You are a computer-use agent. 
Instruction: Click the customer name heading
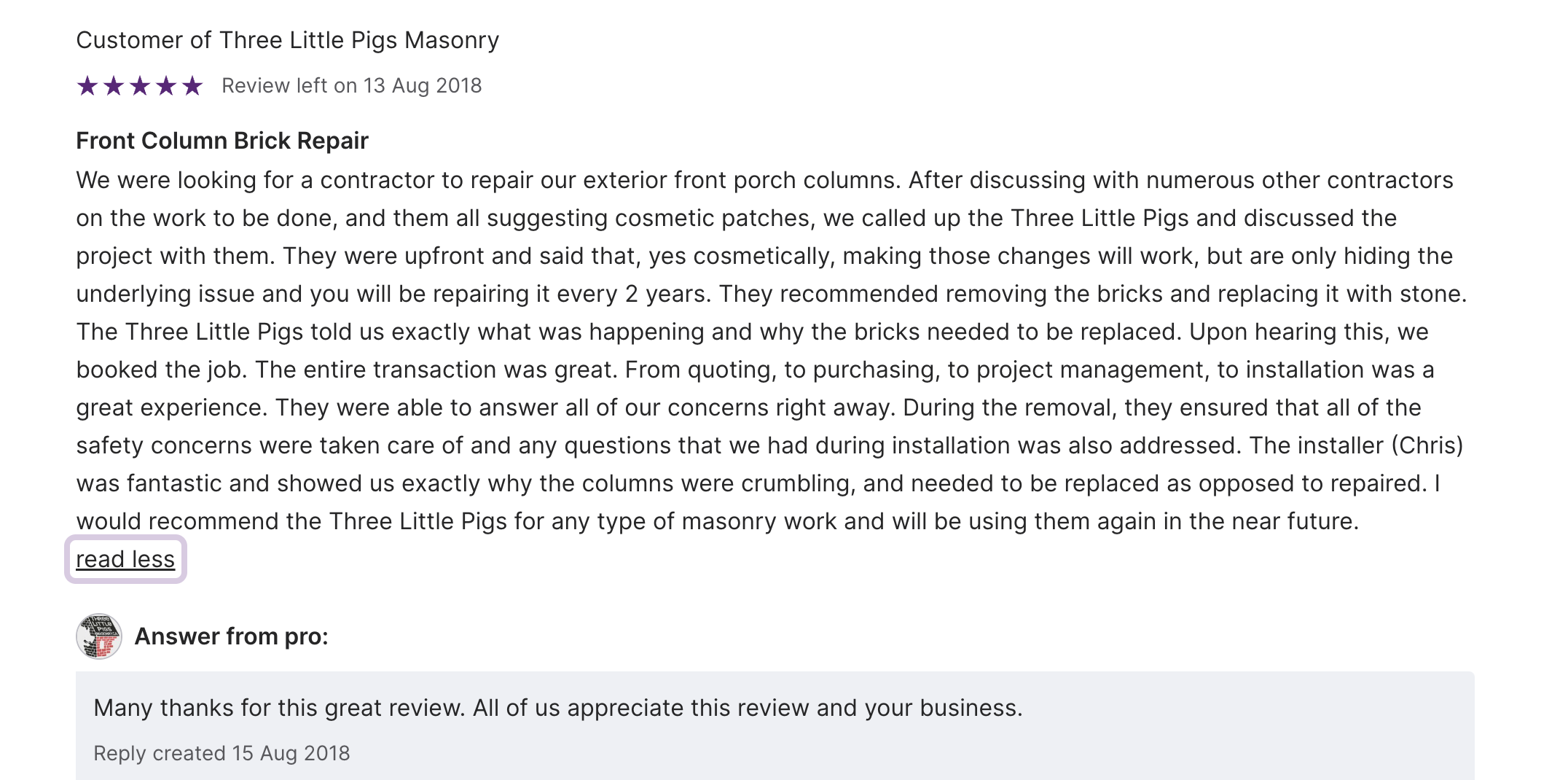pyautogui.click(x=287, y=40)
